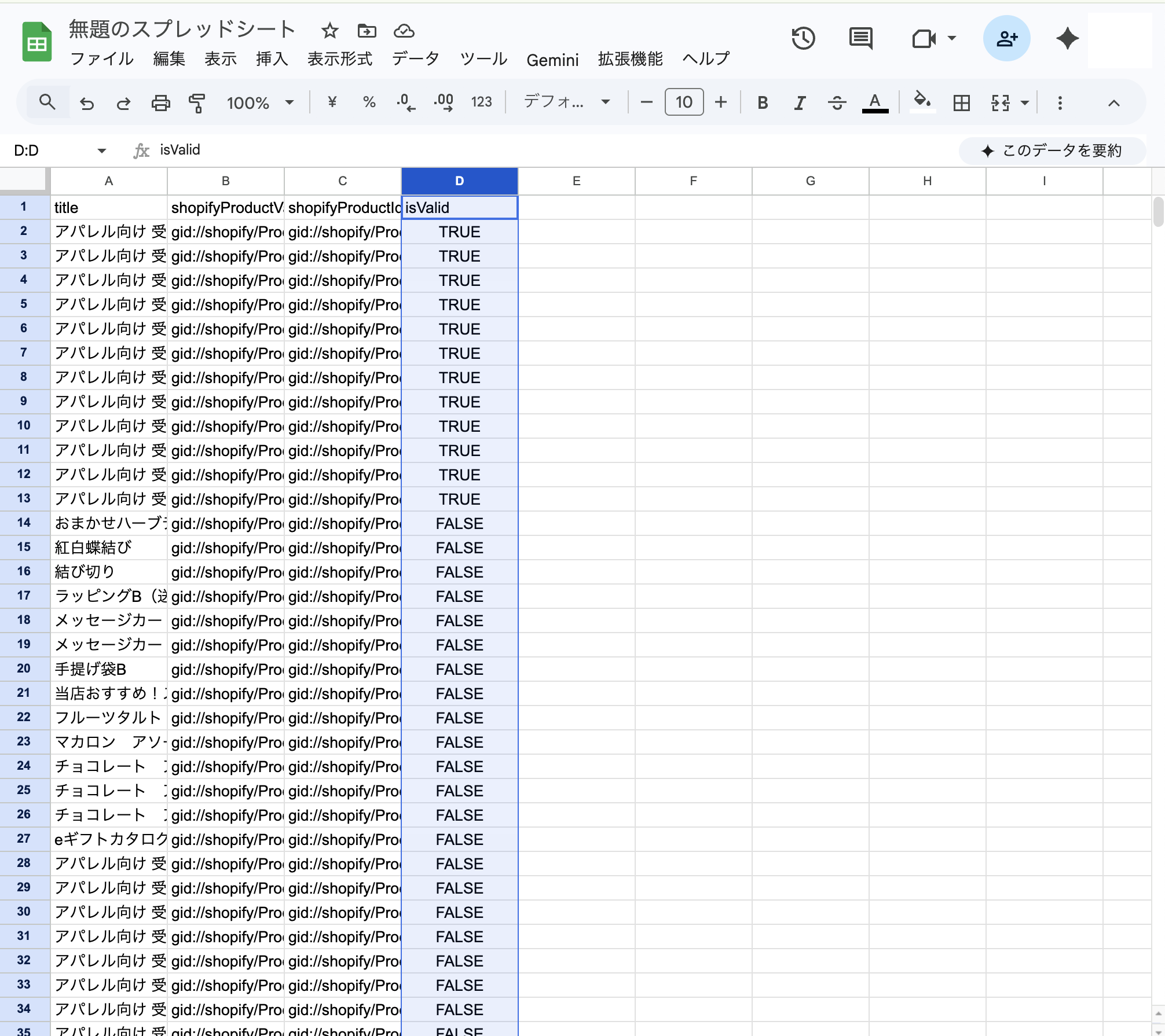Toggle bold formatting
The height and width of the screenshot is (1036, 1165).
tap(763, 103)
